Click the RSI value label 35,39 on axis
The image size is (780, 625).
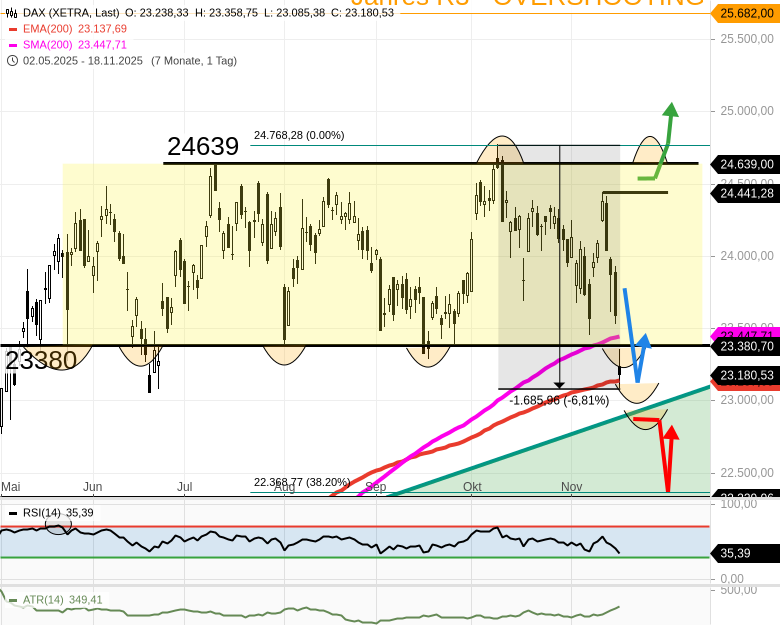tap(735, 553)
